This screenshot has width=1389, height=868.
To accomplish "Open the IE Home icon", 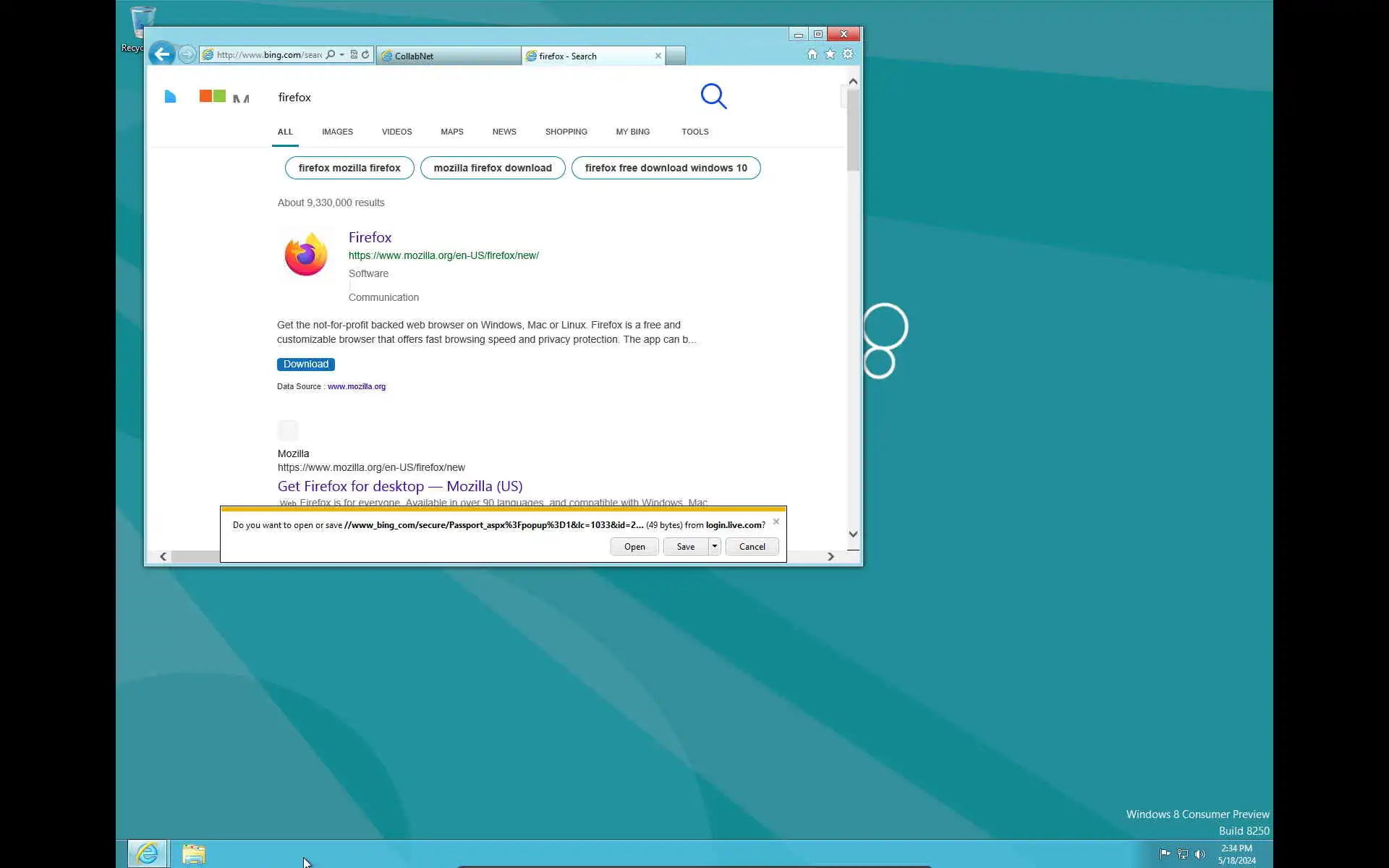I will (812, 54).
